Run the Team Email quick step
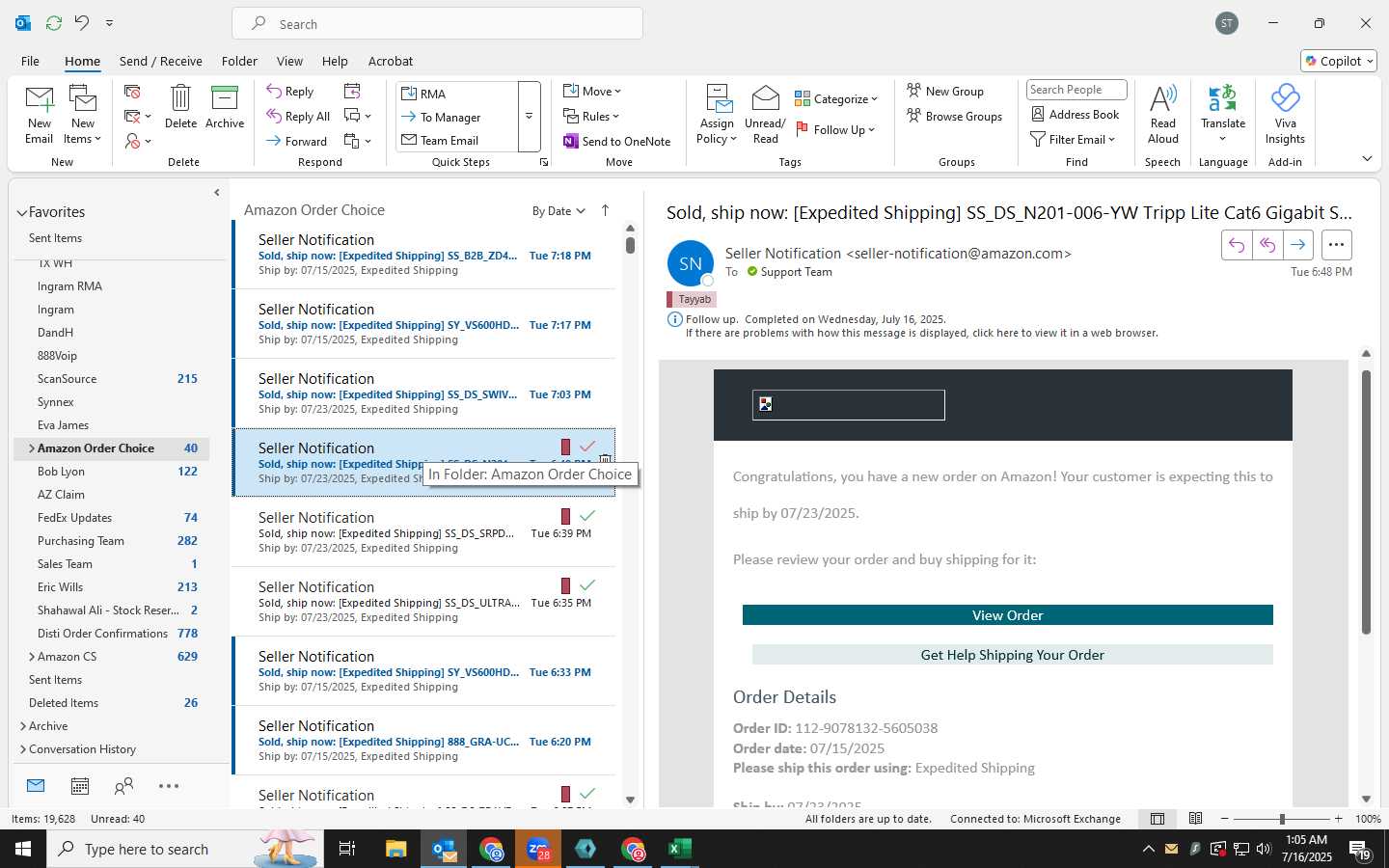 coord(457,140)
